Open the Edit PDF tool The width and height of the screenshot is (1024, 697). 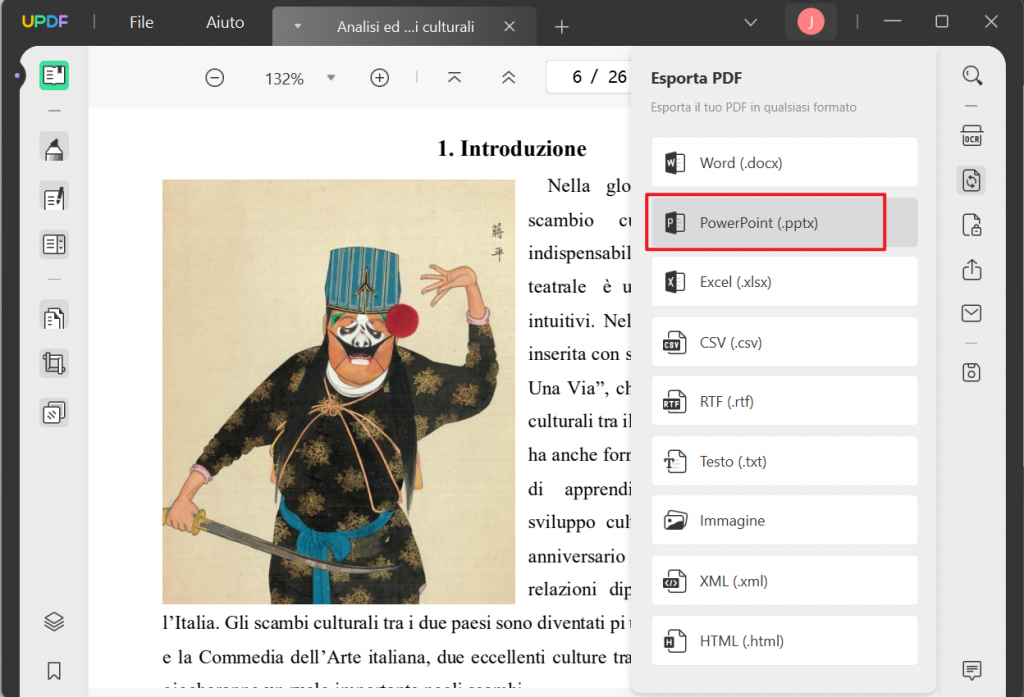[x=54, y=197]
